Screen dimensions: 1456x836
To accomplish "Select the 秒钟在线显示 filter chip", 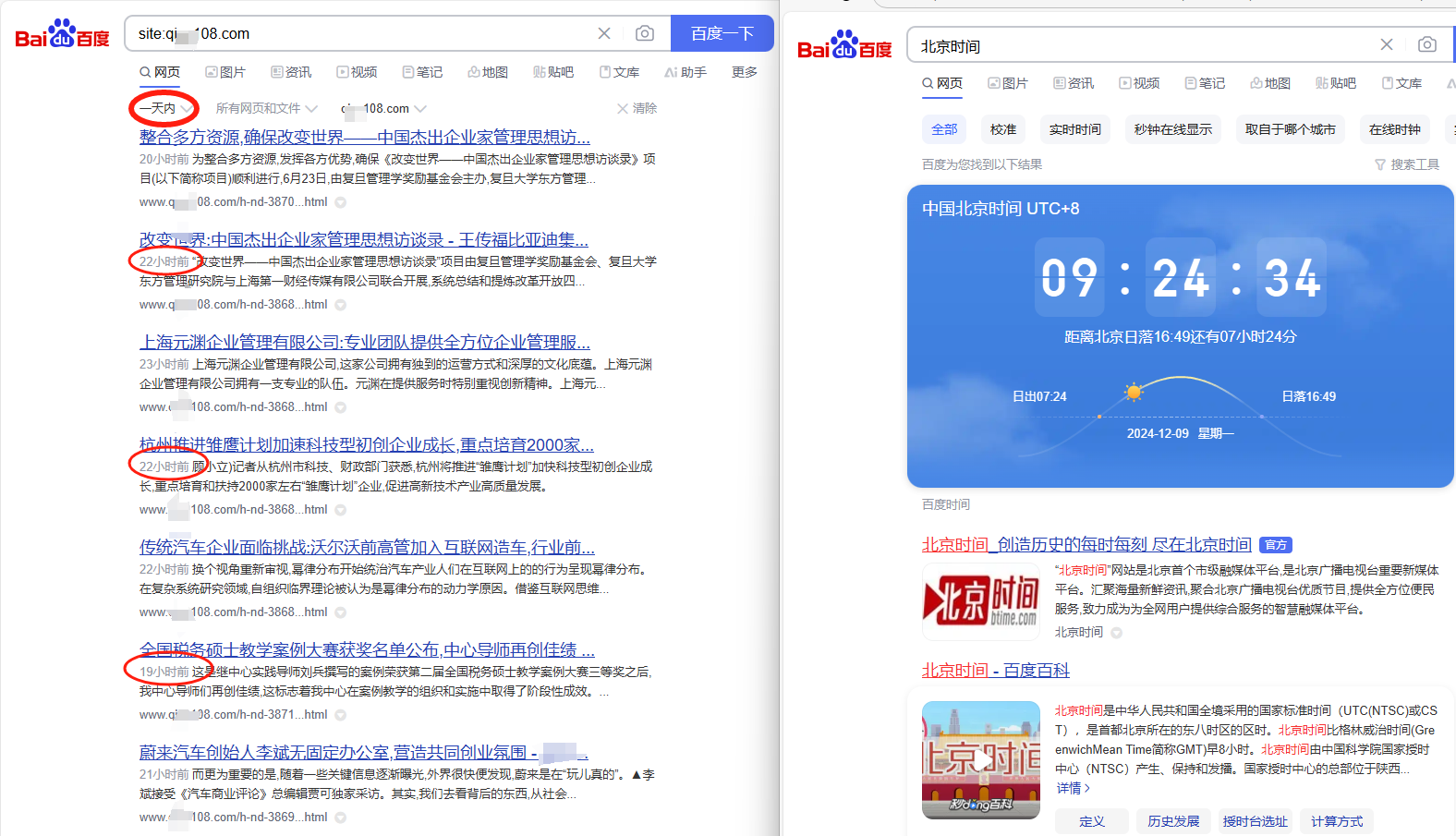I will [1173, 129].
